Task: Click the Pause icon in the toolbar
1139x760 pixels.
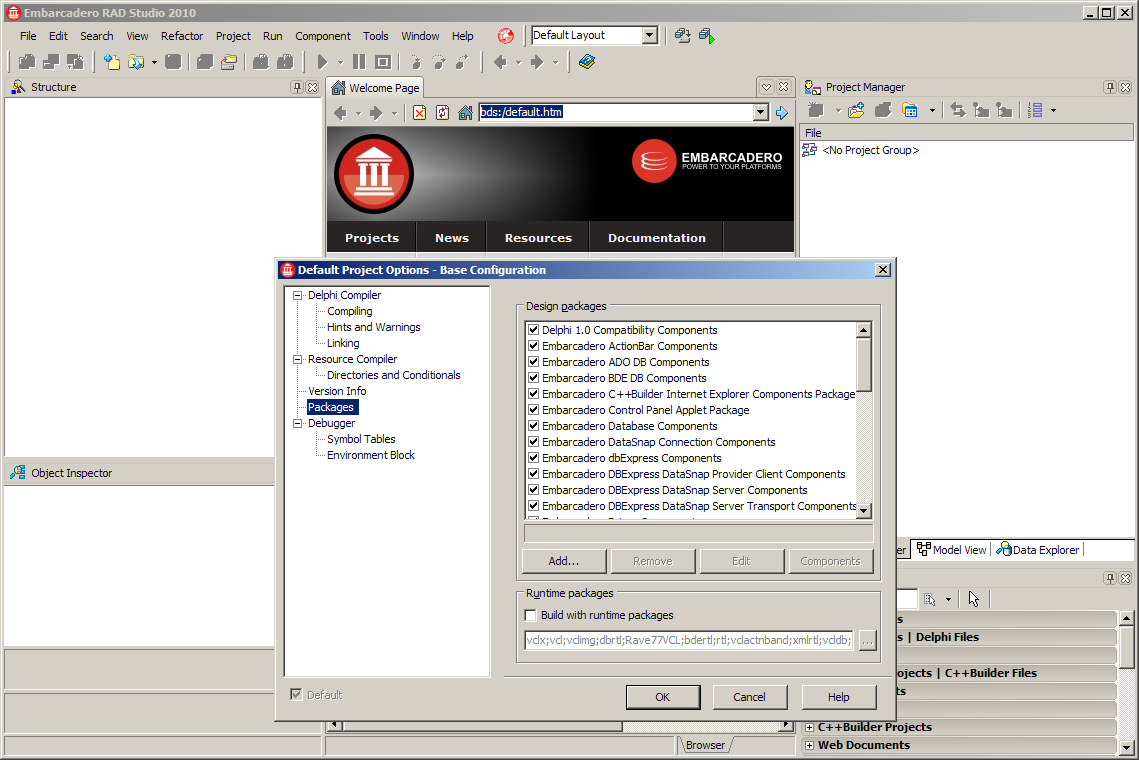Action: click(359, 62)
